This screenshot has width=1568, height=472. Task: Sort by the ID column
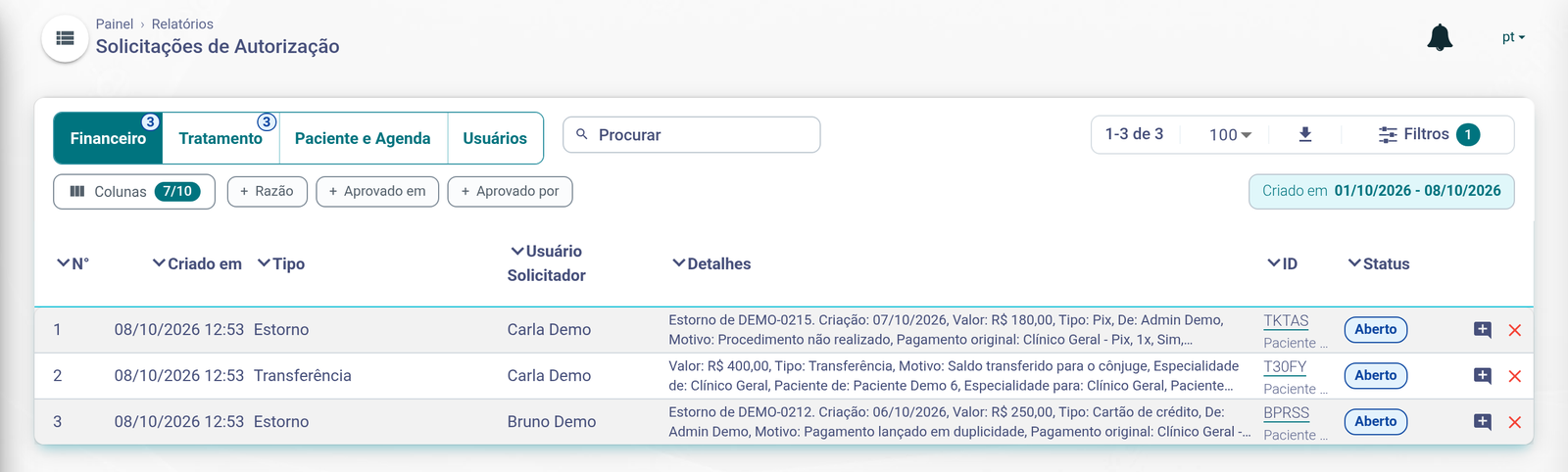(x=1282, y=263)
